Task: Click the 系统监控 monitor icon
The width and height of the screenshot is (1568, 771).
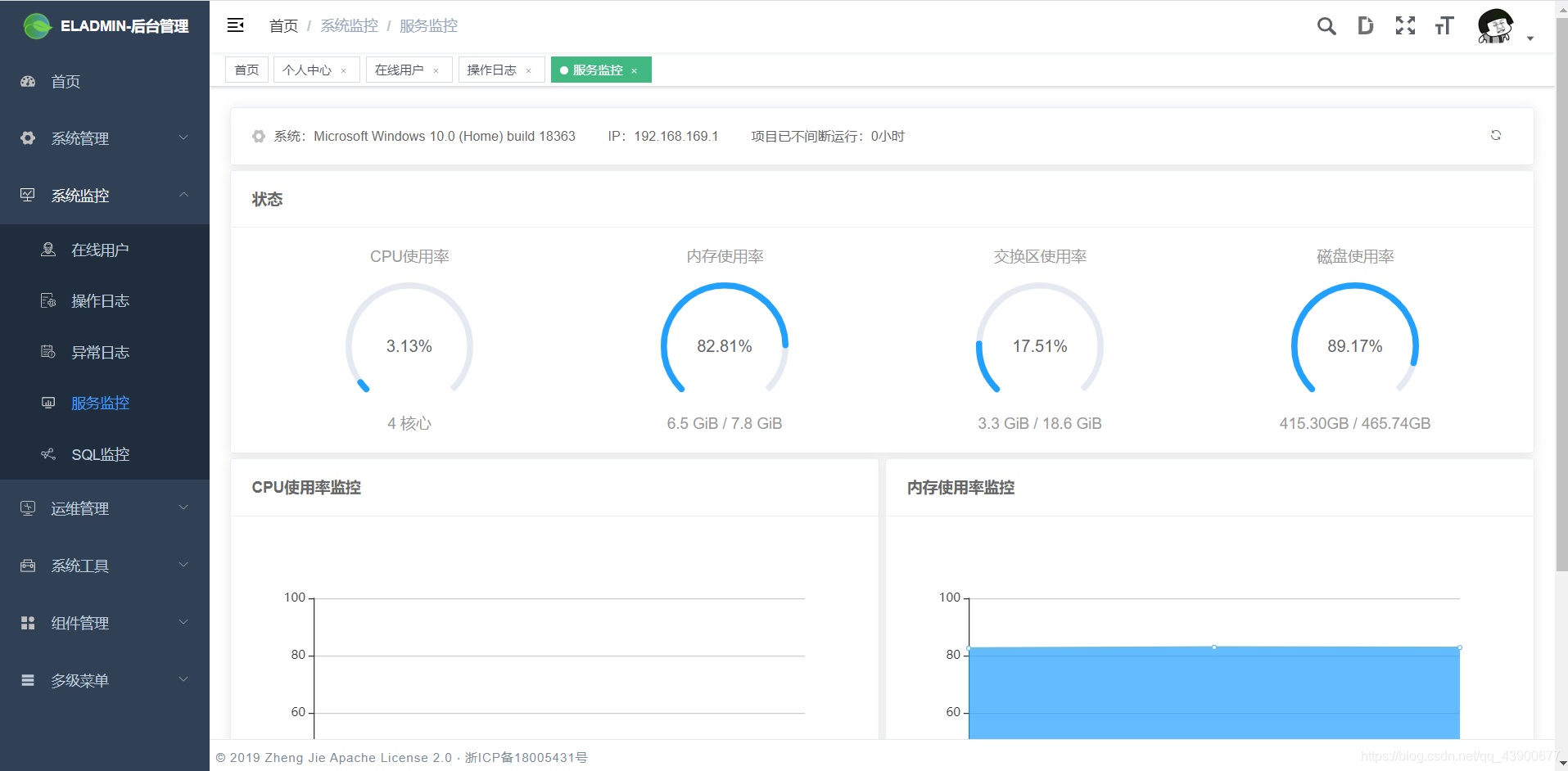Action: click(x=28, y=195)
